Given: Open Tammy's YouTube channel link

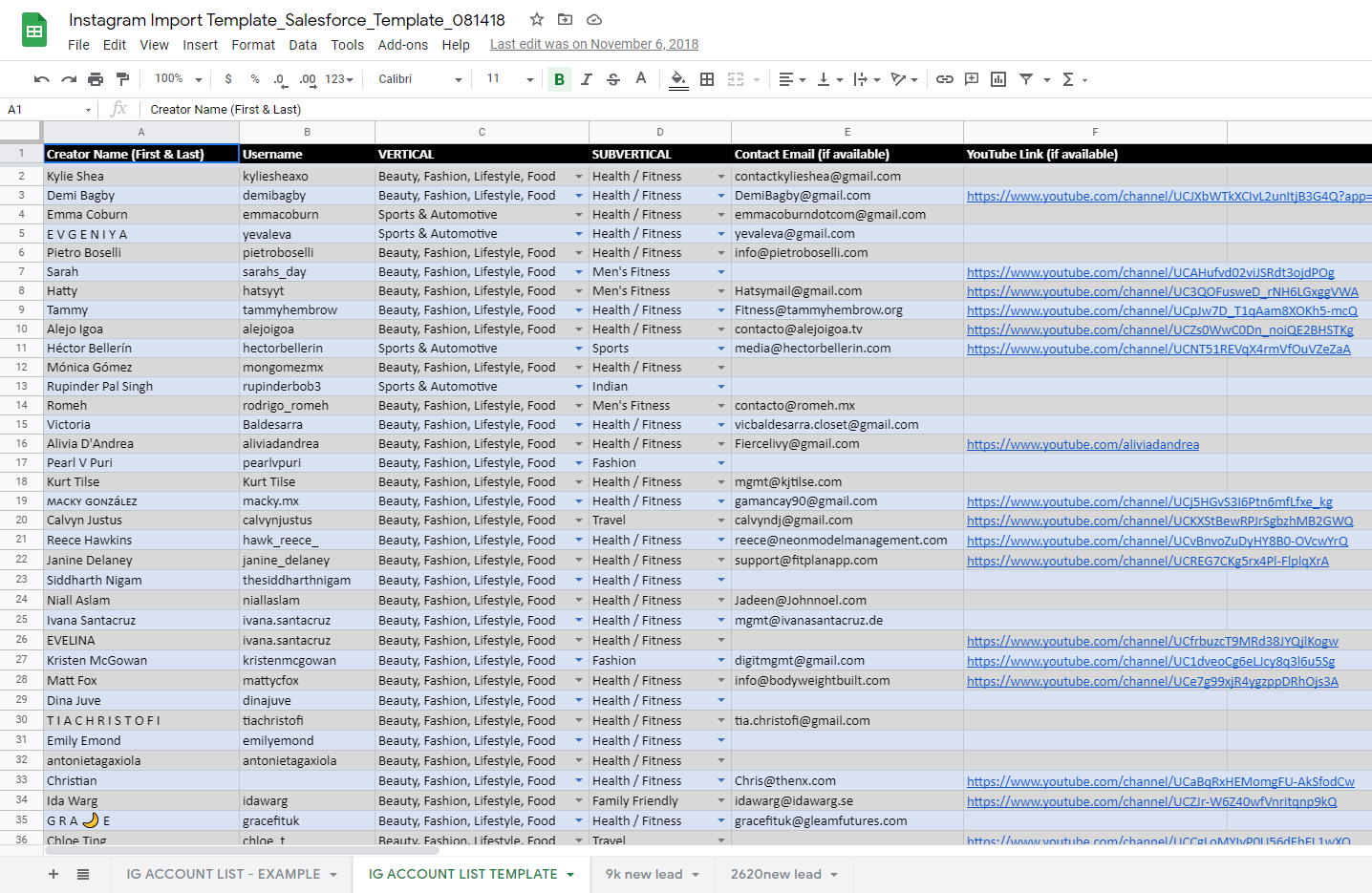Looking at the screenshot, I should coord(1162,310).
